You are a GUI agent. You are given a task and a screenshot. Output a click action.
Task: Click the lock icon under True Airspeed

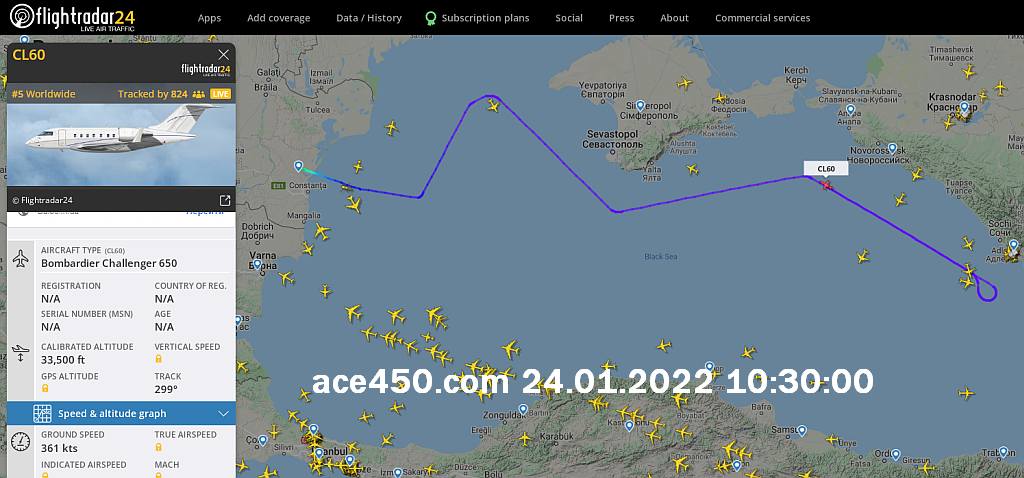click(x=158, y=447)
